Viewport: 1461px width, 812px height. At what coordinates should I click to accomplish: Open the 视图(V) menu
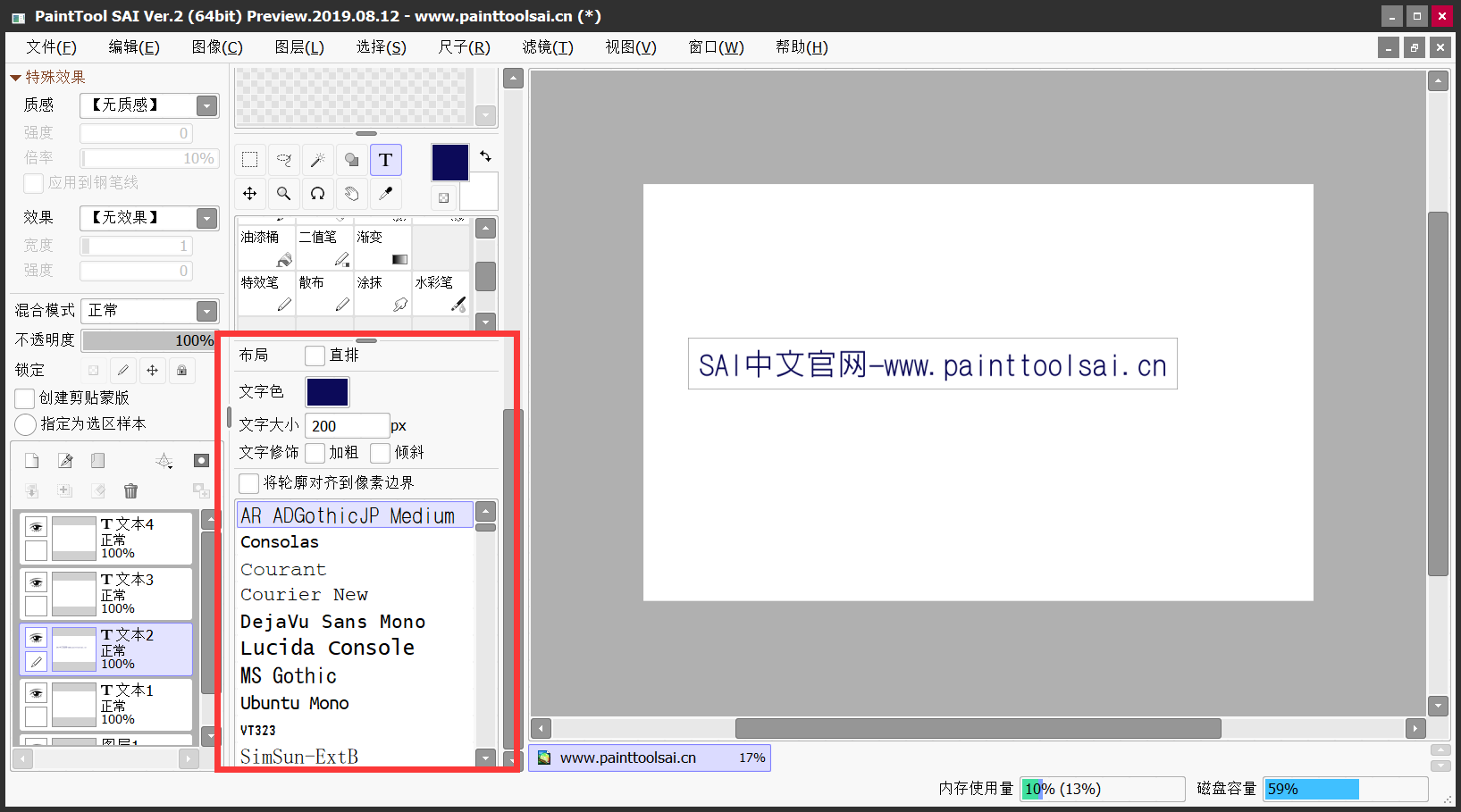coord(631,47)
